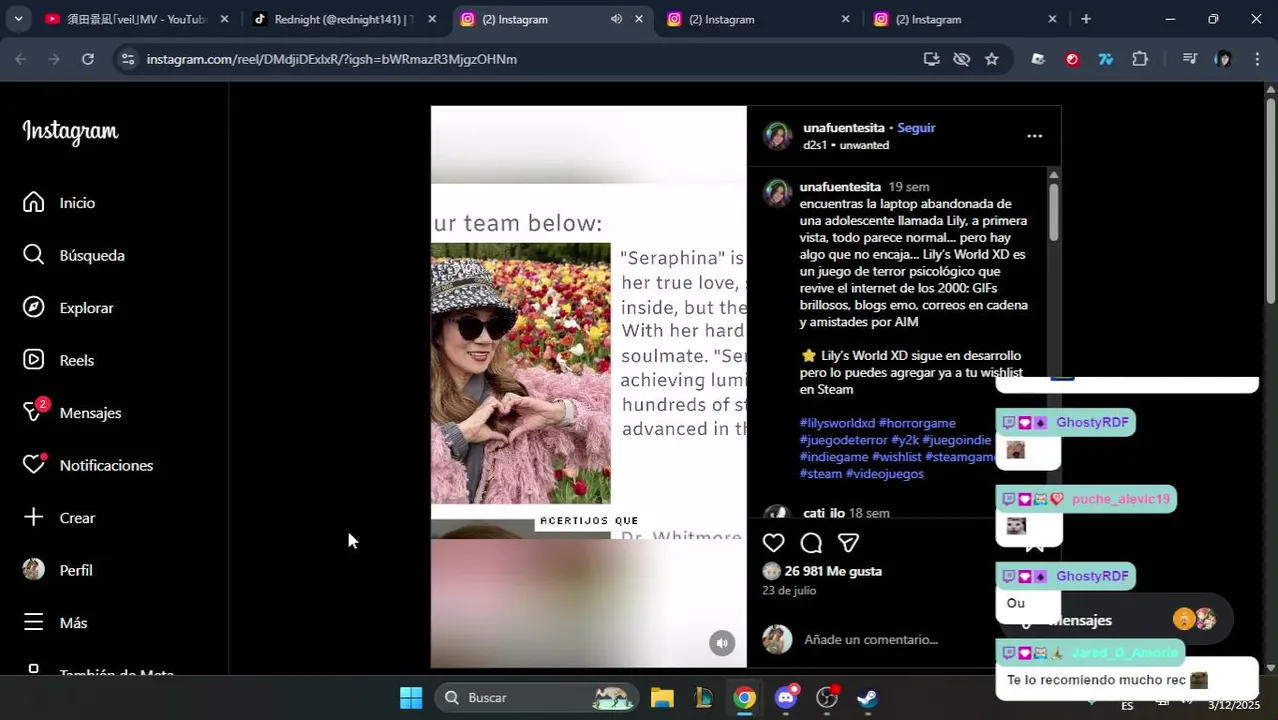
Task: Open Búsqueda search in Instagram sidebar
Action: (34, 255)
